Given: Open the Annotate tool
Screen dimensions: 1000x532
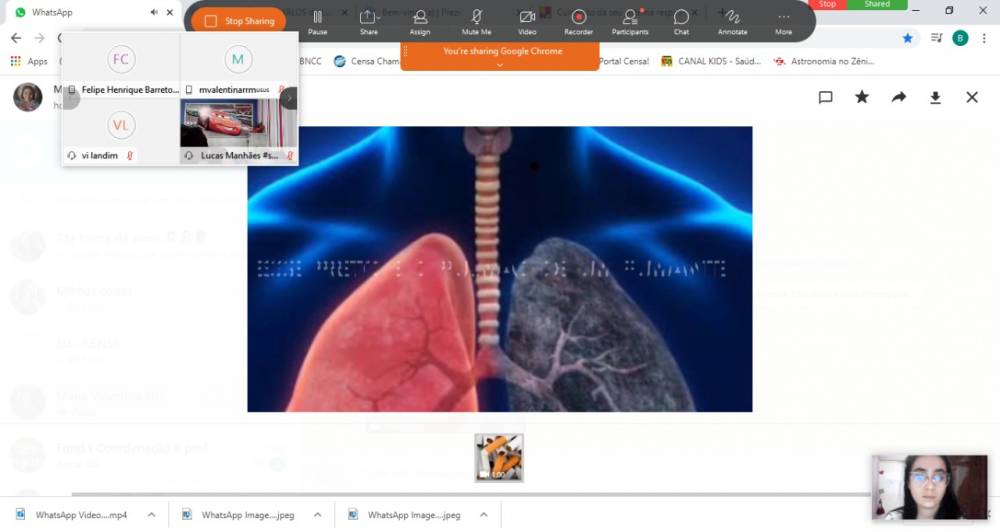Looking at the screenshot, I should pyautogui.click(x=732, y=20).
